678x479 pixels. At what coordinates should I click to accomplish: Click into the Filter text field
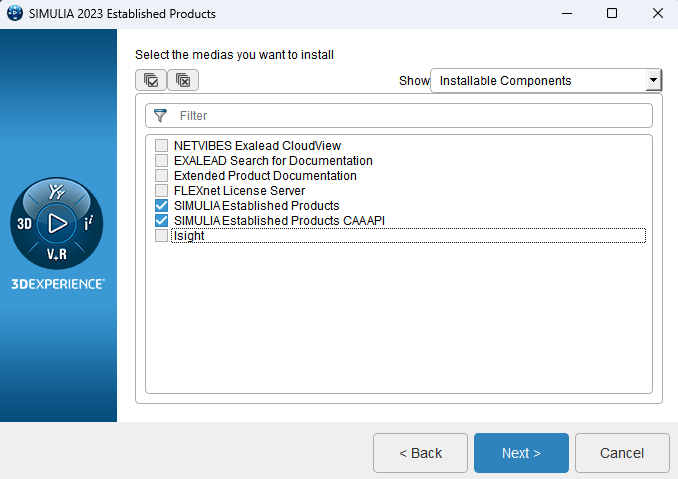click(399, 115)
